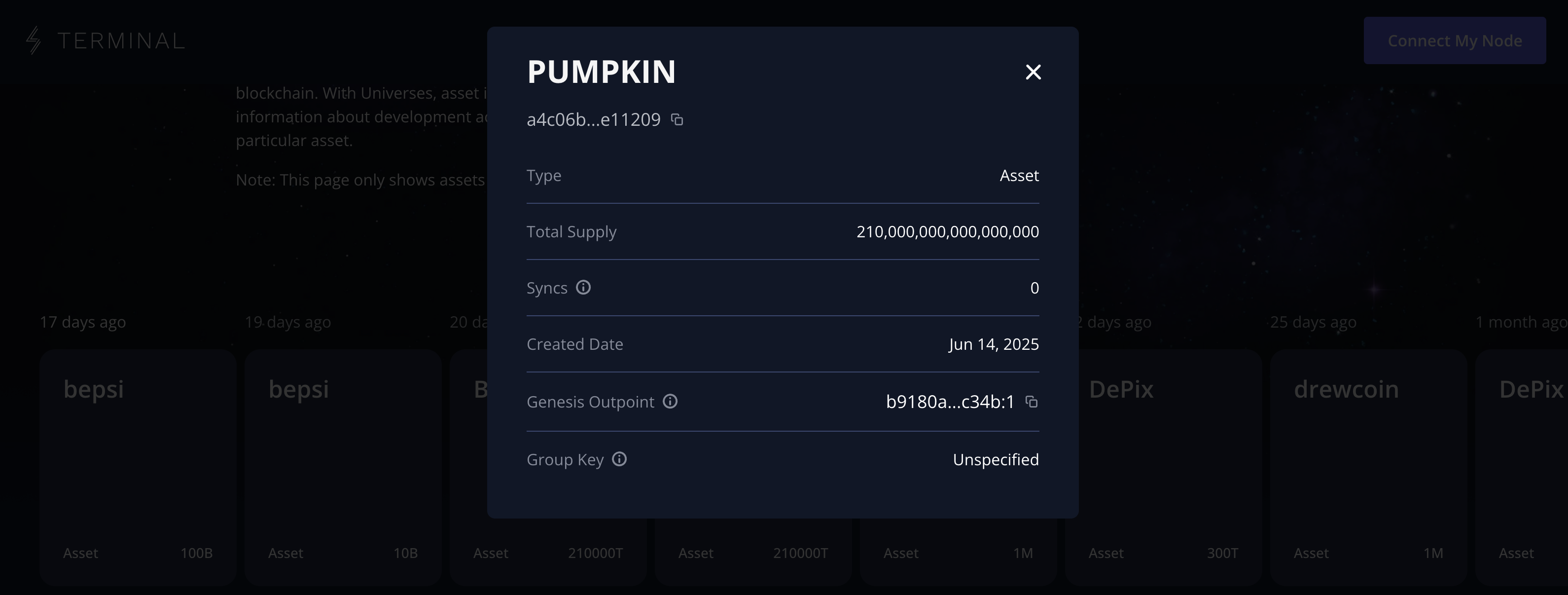1568x595 pixels.
Task: Show info tooltip for Group Key
Action: (x=619, y=459)
